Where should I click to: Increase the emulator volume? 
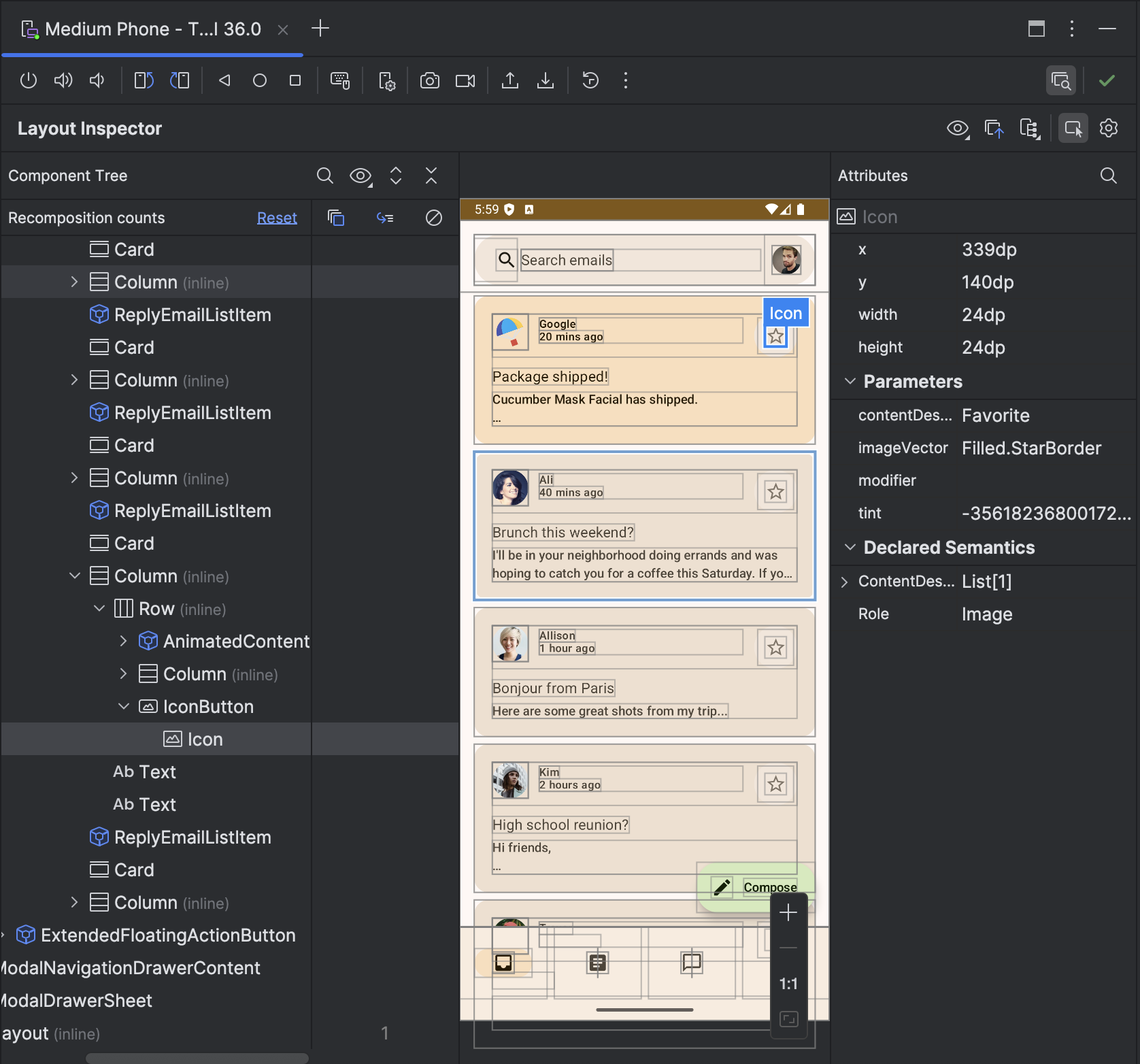click(x=63, y=80)
